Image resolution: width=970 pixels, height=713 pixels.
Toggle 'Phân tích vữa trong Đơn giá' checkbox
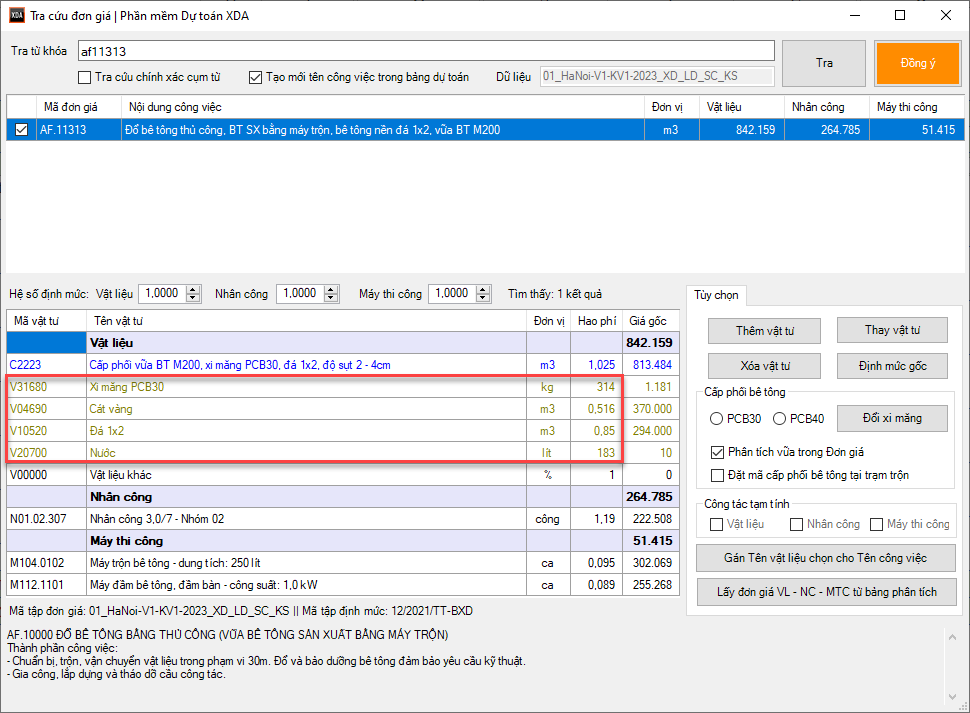tap(717, 453)
